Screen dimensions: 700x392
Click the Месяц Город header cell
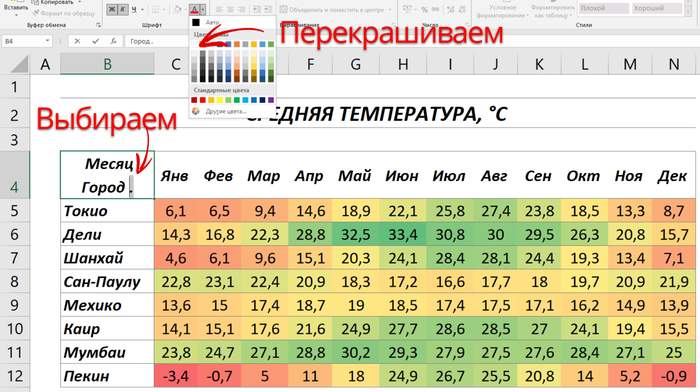click(x=108, y=175)
